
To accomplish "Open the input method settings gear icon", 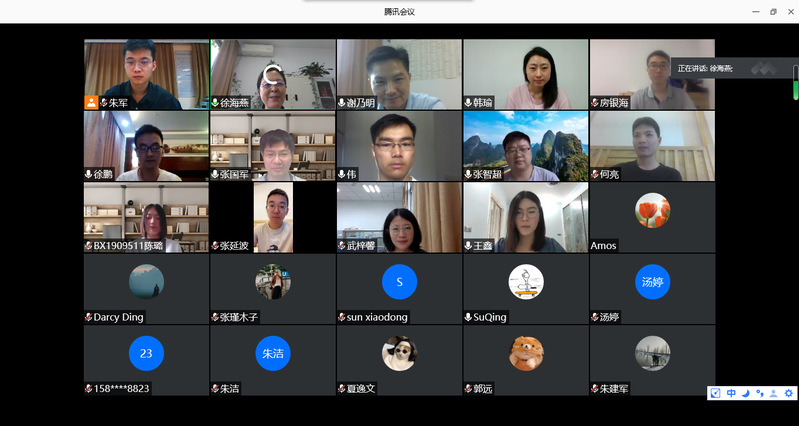I will click(x=789, y=393).
